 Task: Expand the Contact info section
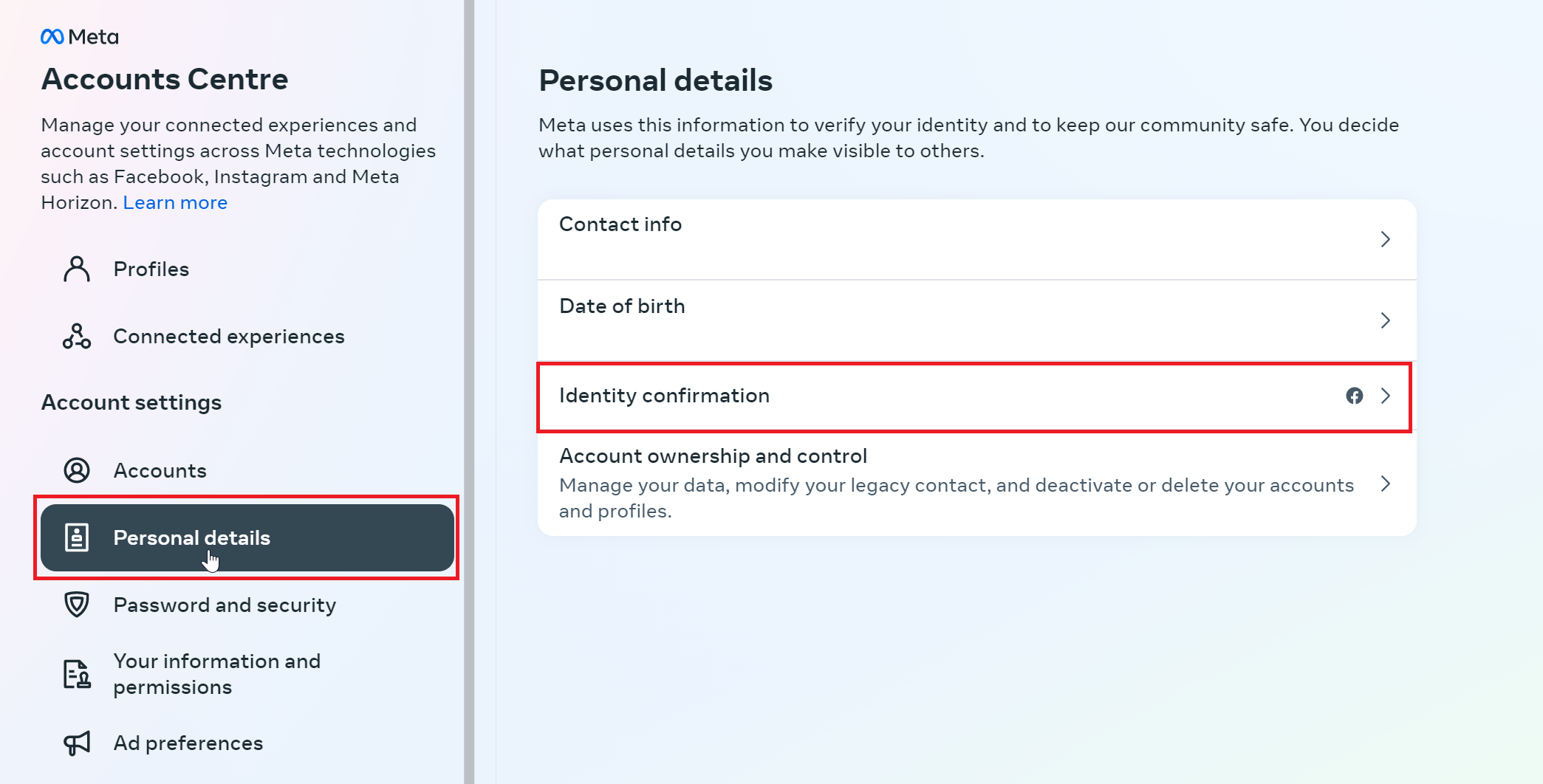coord(1386,239)
